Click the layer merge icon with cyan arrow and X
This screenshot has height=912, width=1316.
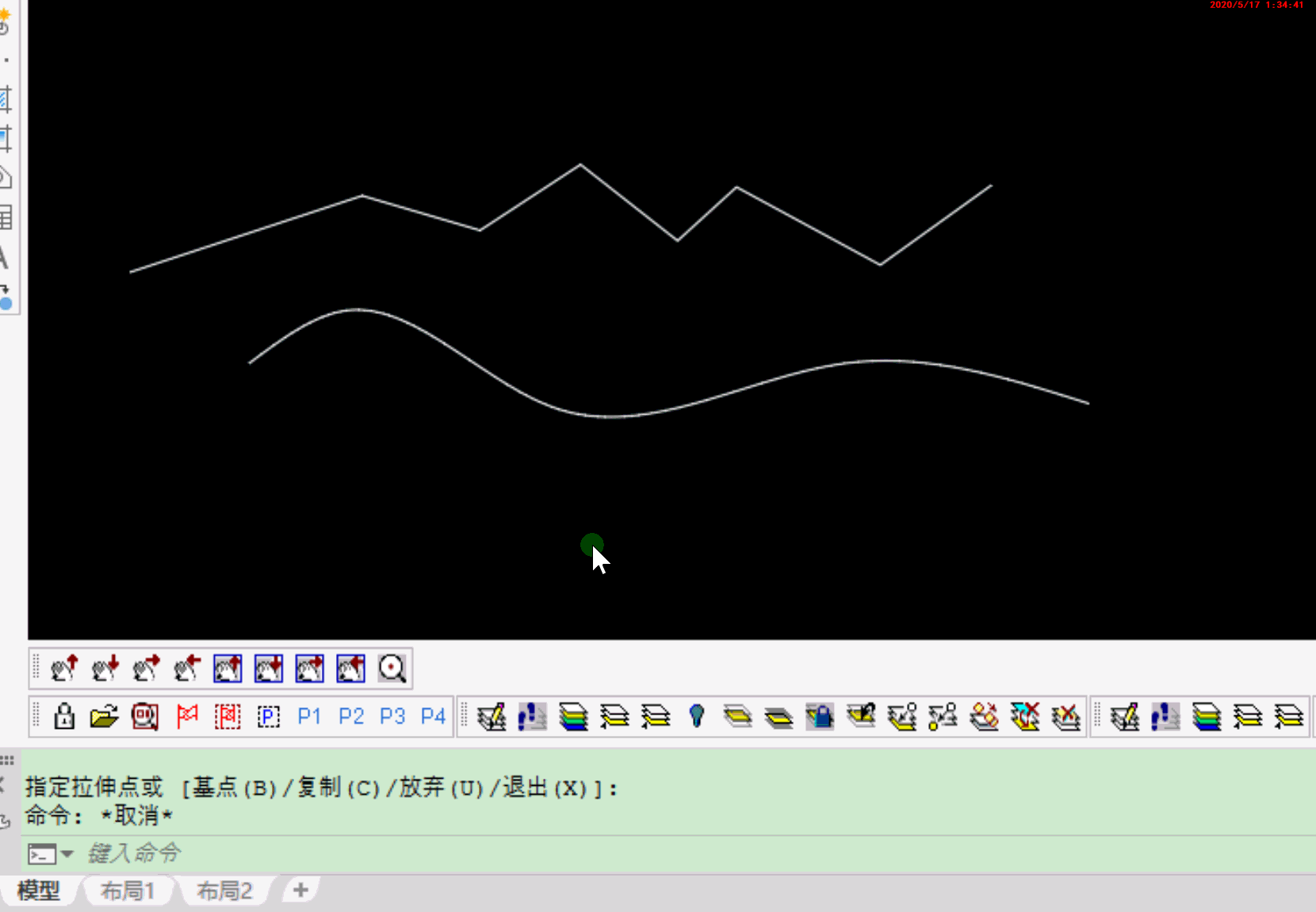point(1025,716)
